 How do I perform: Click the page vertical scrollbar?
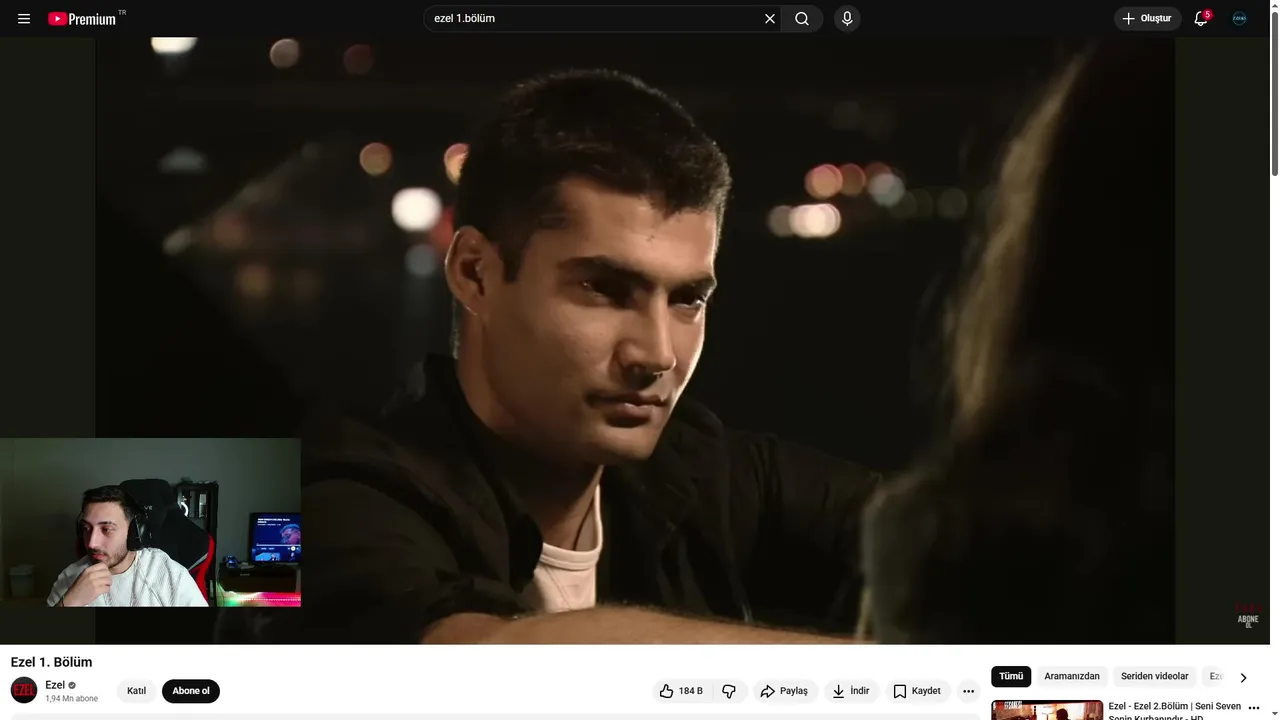(x=1274, y=95)
